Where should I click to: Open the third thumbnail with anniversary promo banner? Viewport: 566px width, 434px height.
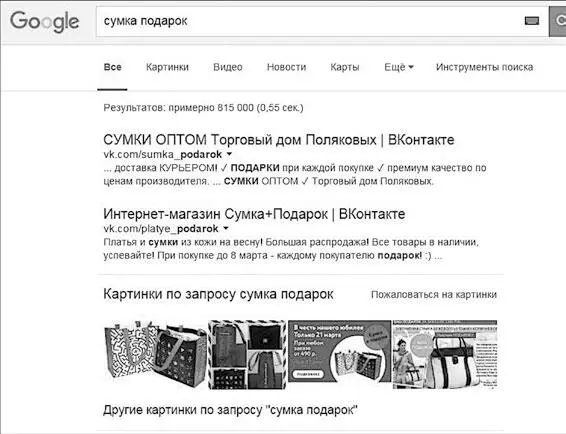(x=340, y=351)
